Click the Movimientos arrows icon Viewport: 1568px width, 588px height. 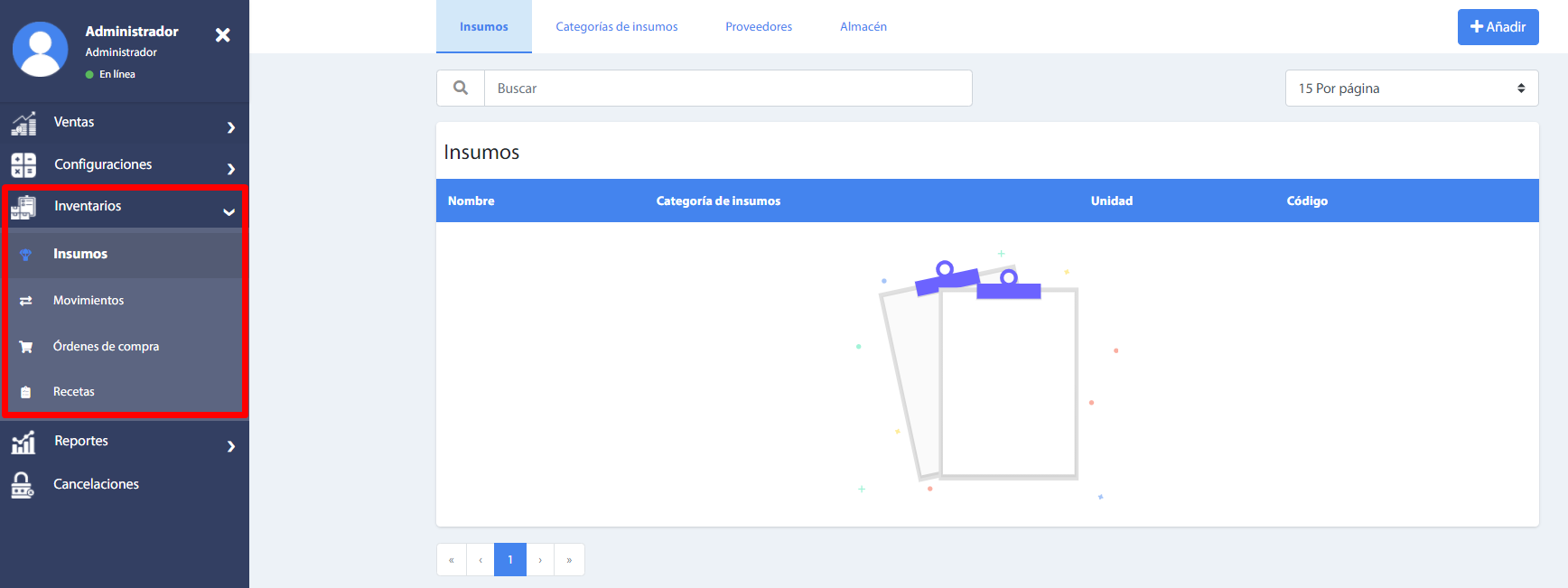[x=26, y=301]
